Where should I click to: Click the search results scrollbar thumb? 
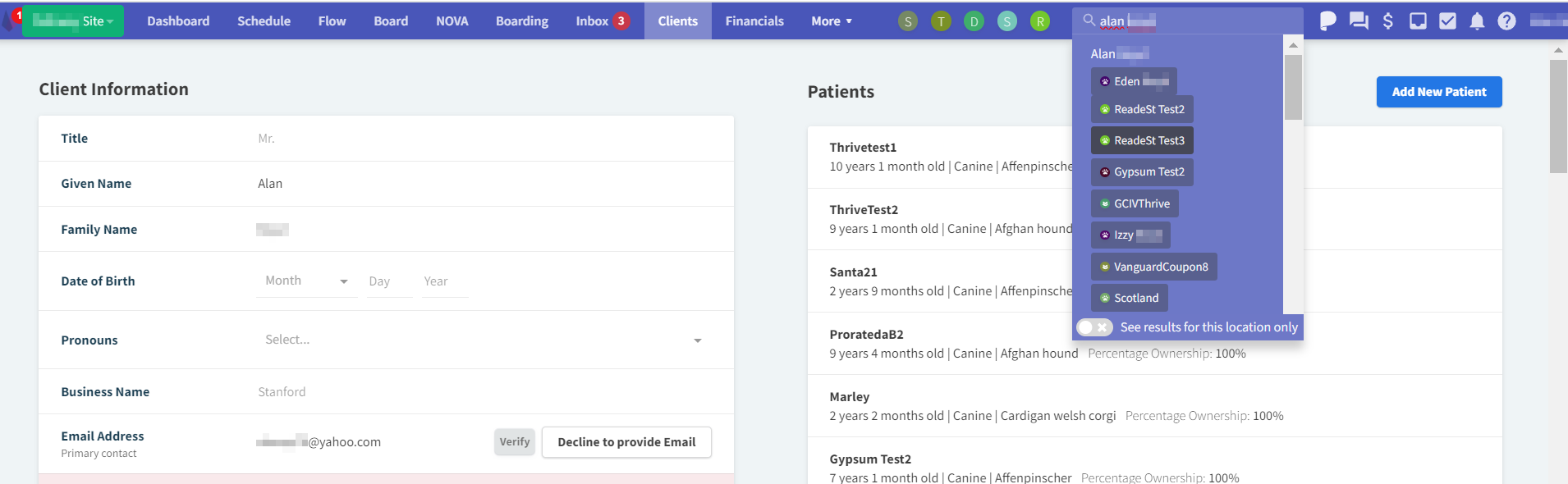tap(1293, 87)
